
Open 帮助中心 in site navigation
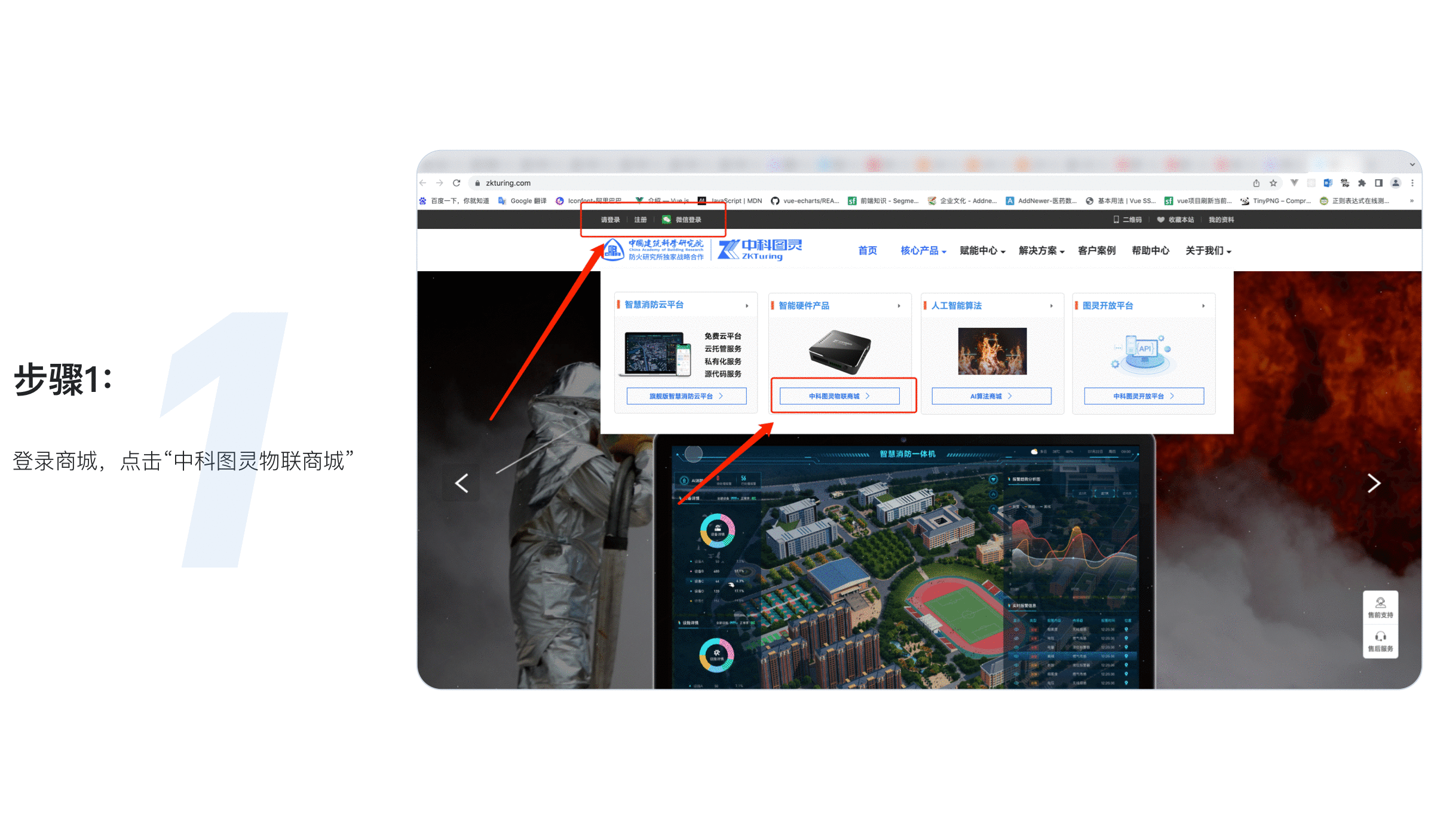1150,250
